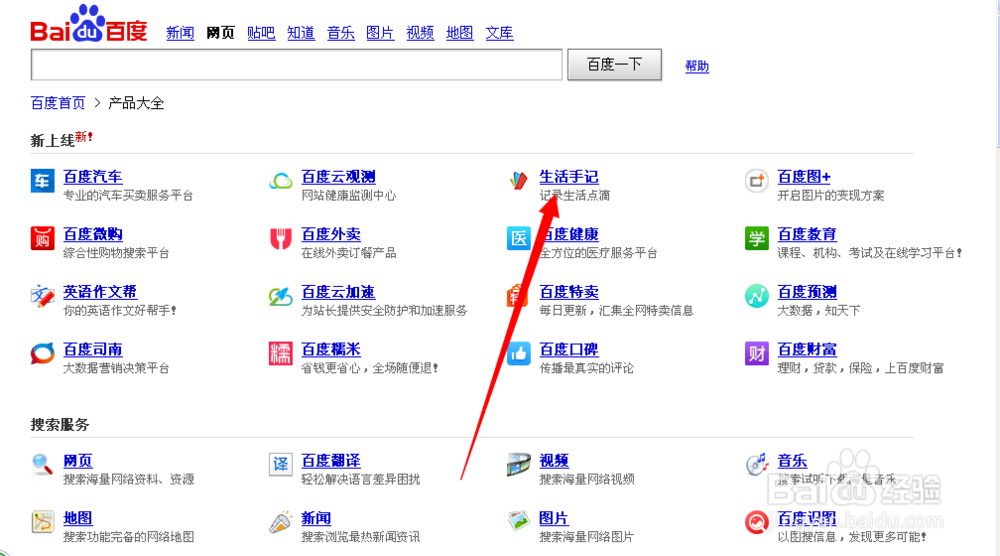Click the 帮助 help link
Screen dimensions: 1000x556
click(x=697, y=66)
